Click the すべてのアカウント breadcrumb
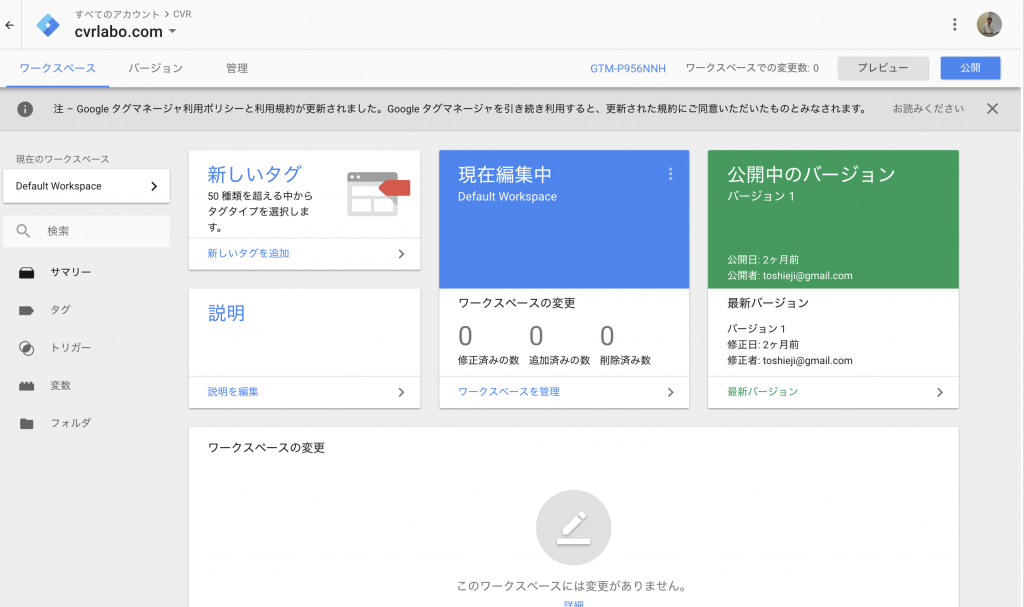 point(117,14)
